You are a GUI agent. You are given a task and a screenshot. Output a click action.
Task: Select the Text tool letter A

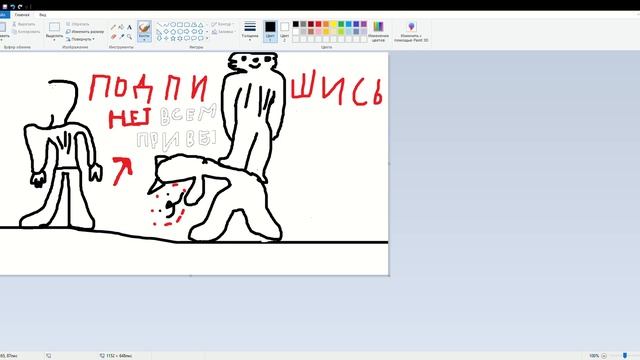point(129,27)
